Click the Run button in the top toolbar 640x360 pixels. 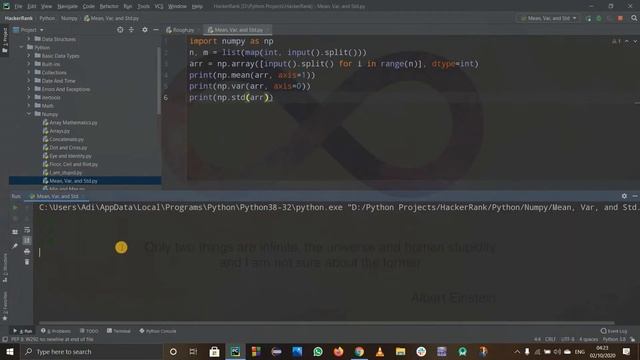(588, 18)
